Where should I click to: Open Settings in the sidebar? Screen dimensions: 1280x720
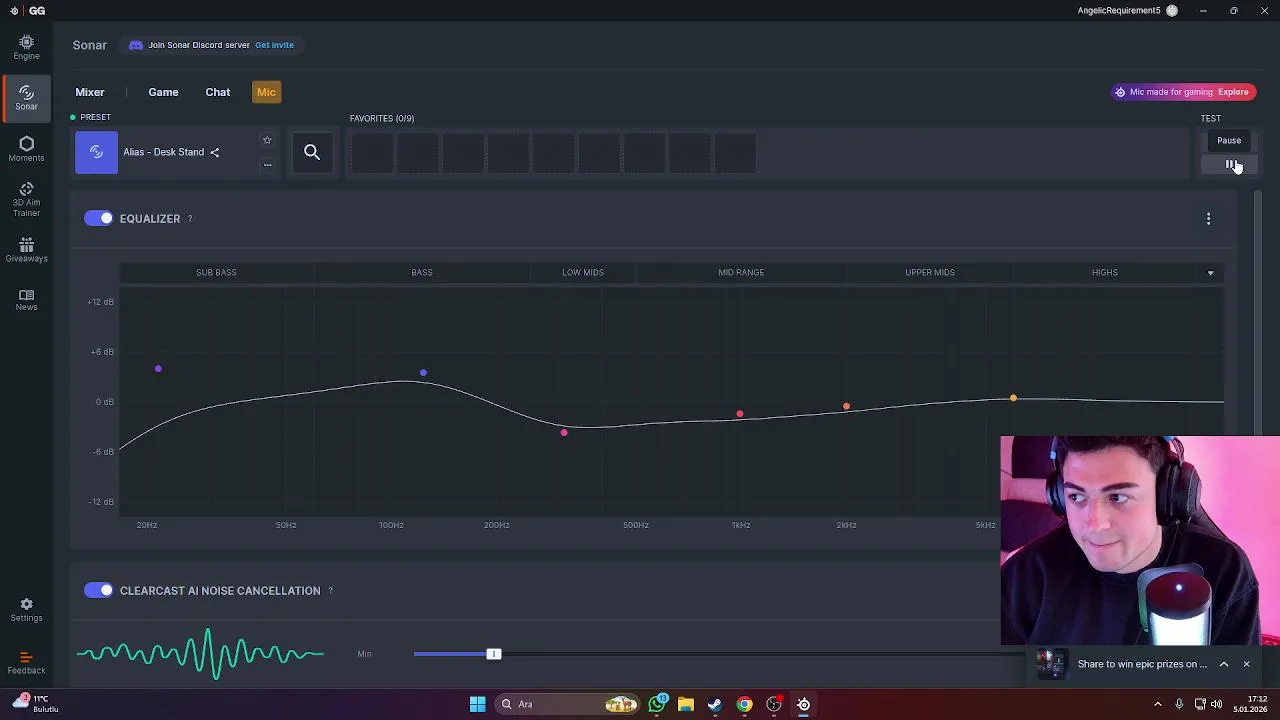[26, 610]
